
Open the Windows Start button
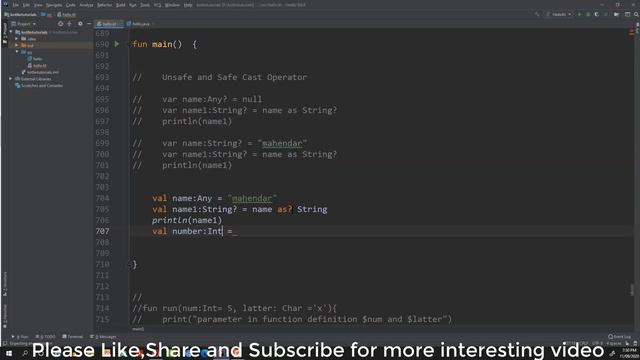tap(9, 353)
